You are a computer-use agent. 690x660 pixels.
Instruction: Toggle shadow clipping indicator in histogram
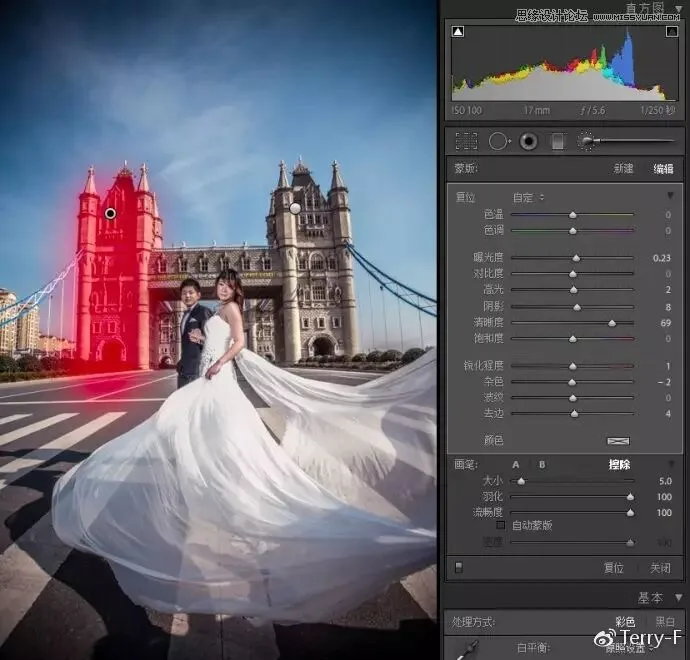(x=458, y=32)
